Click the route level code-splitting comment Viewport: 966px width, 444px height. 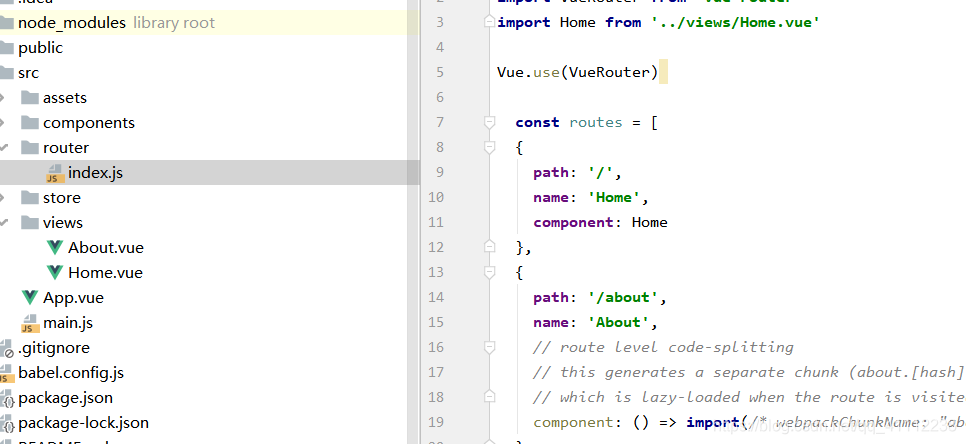coord(664,347)
